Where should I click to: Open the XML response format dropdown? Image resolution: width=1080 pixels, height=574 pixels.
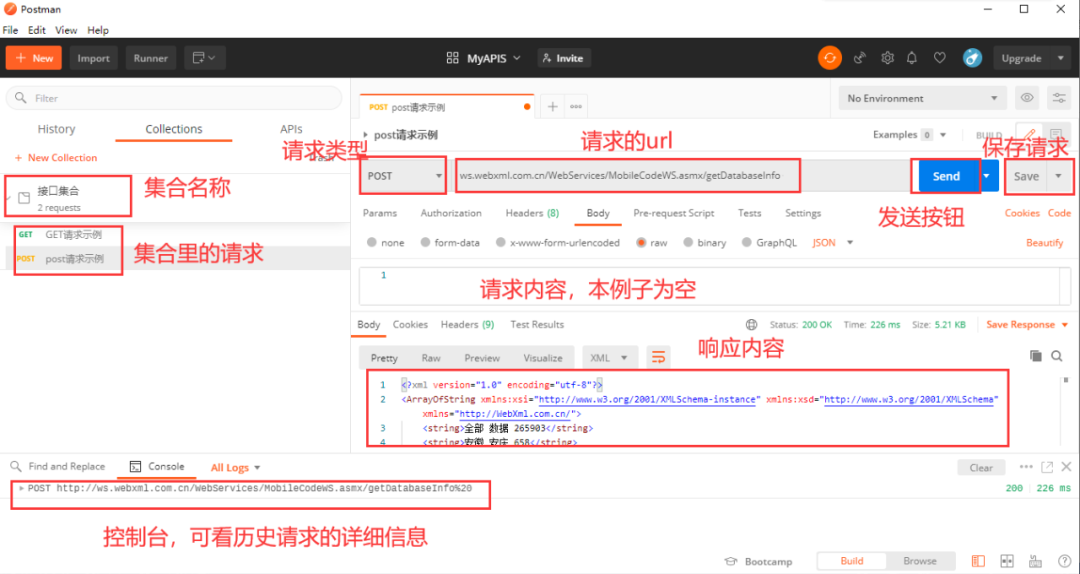[609, 358]
